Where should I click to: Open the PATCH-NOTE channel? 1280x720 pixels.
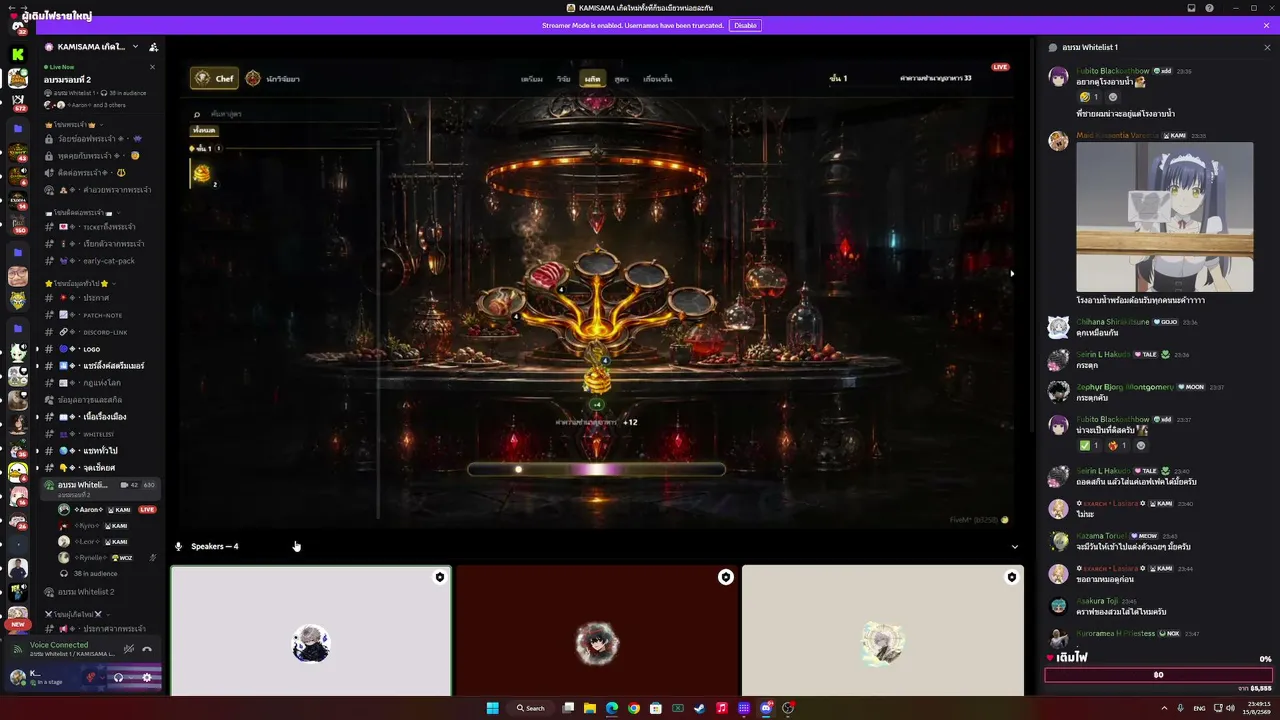tap(102, 315)
